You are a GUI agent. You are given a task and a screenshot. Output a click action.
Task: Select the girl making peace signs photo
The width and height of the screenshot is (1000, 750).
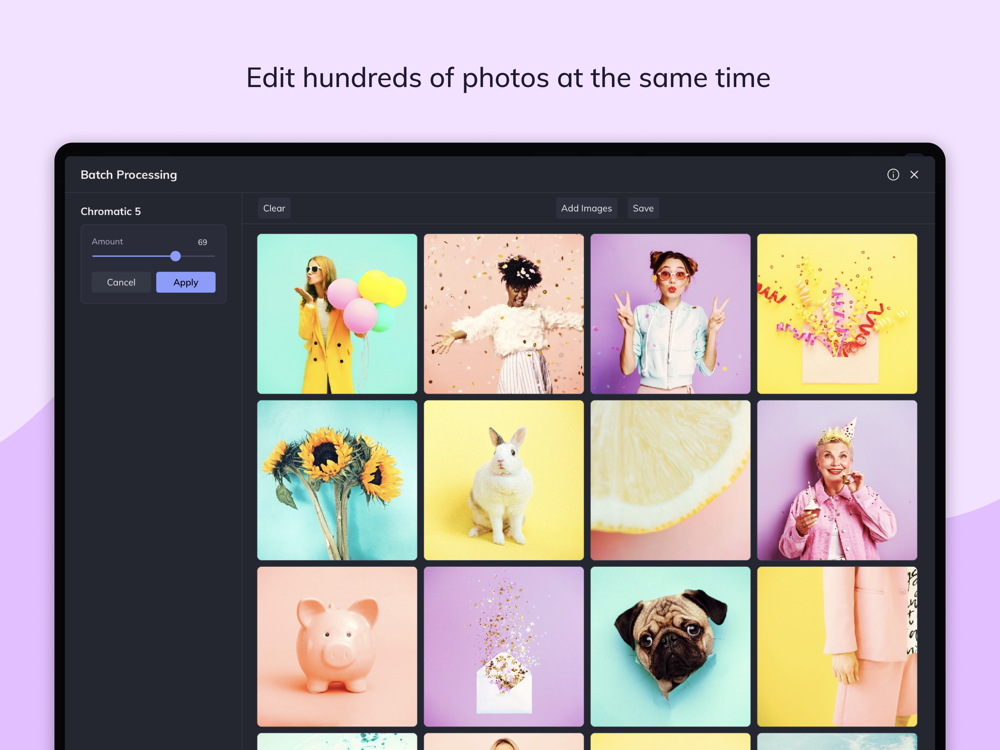[x=670, y=314]
